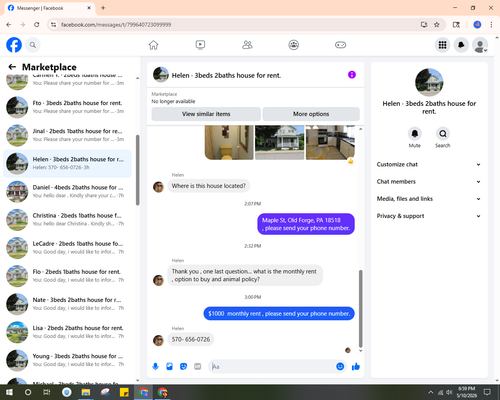Open the Facebook menu grid icon
Image resolution: width=500 pixels, height=400 pixels.
442,45
